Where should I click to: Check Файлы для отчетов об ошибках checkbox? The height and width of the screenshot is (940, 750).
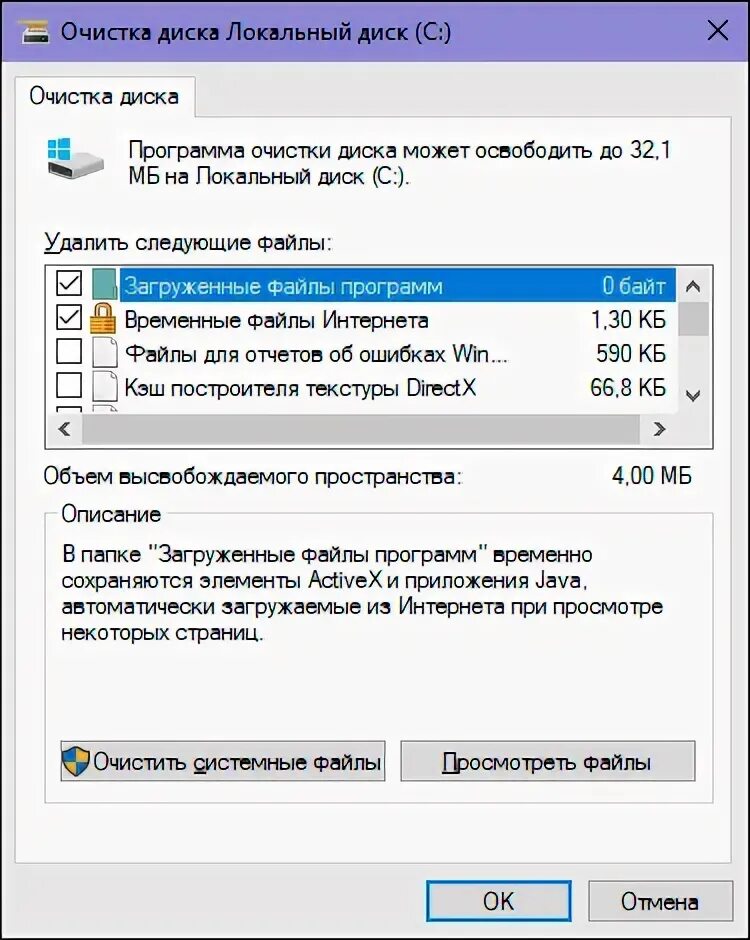pos(69,351)
